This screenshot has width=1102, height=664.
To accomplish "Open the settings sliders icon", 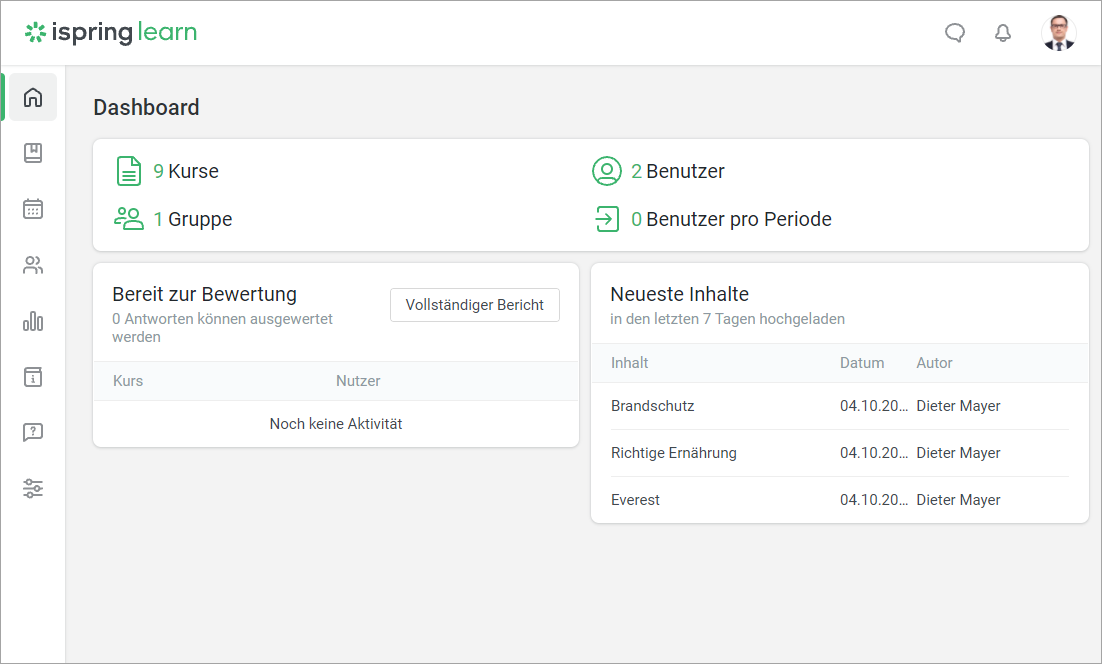I will click(x=33, y=489).
